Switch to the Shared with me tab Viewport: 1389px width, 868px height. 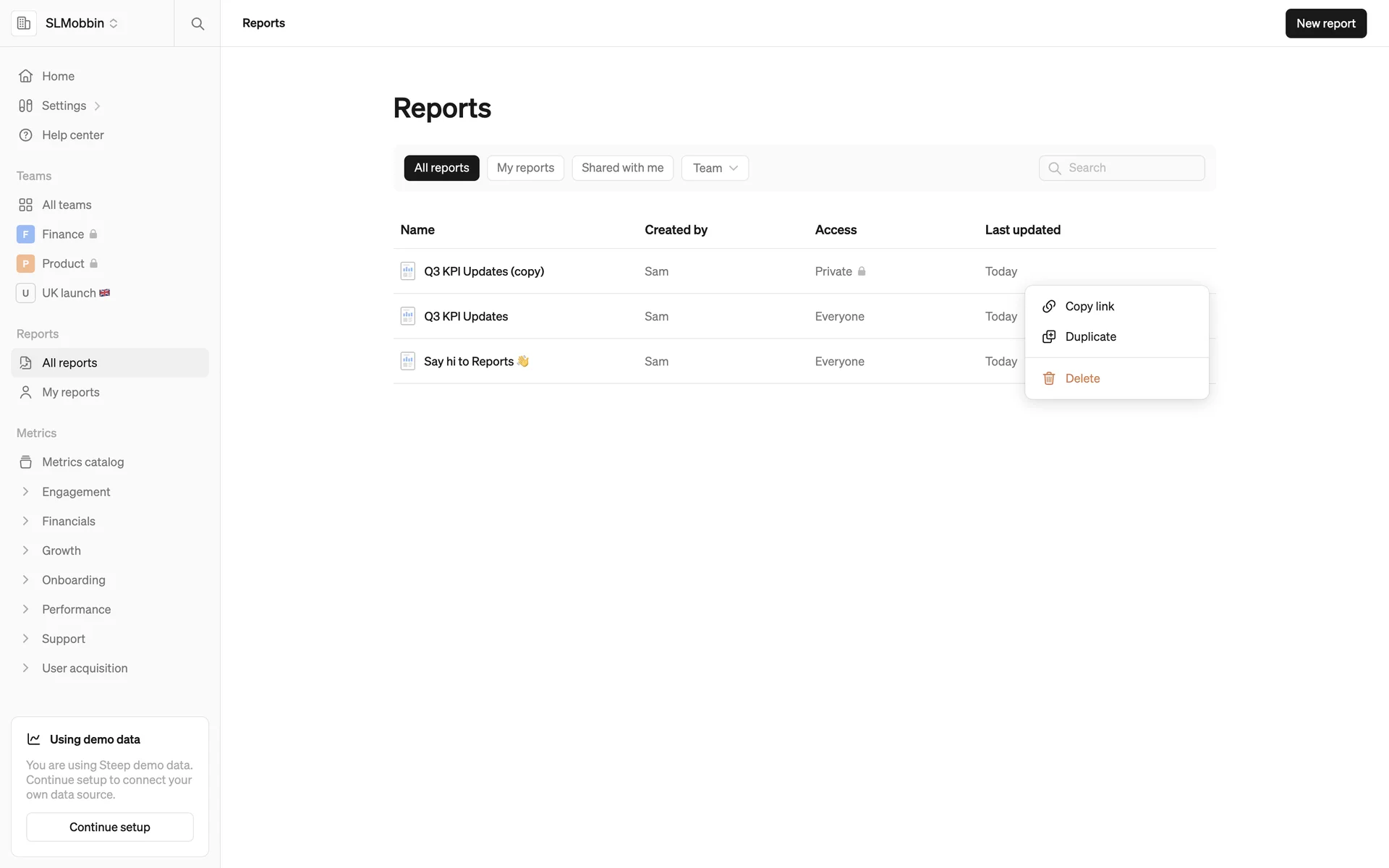622,168
